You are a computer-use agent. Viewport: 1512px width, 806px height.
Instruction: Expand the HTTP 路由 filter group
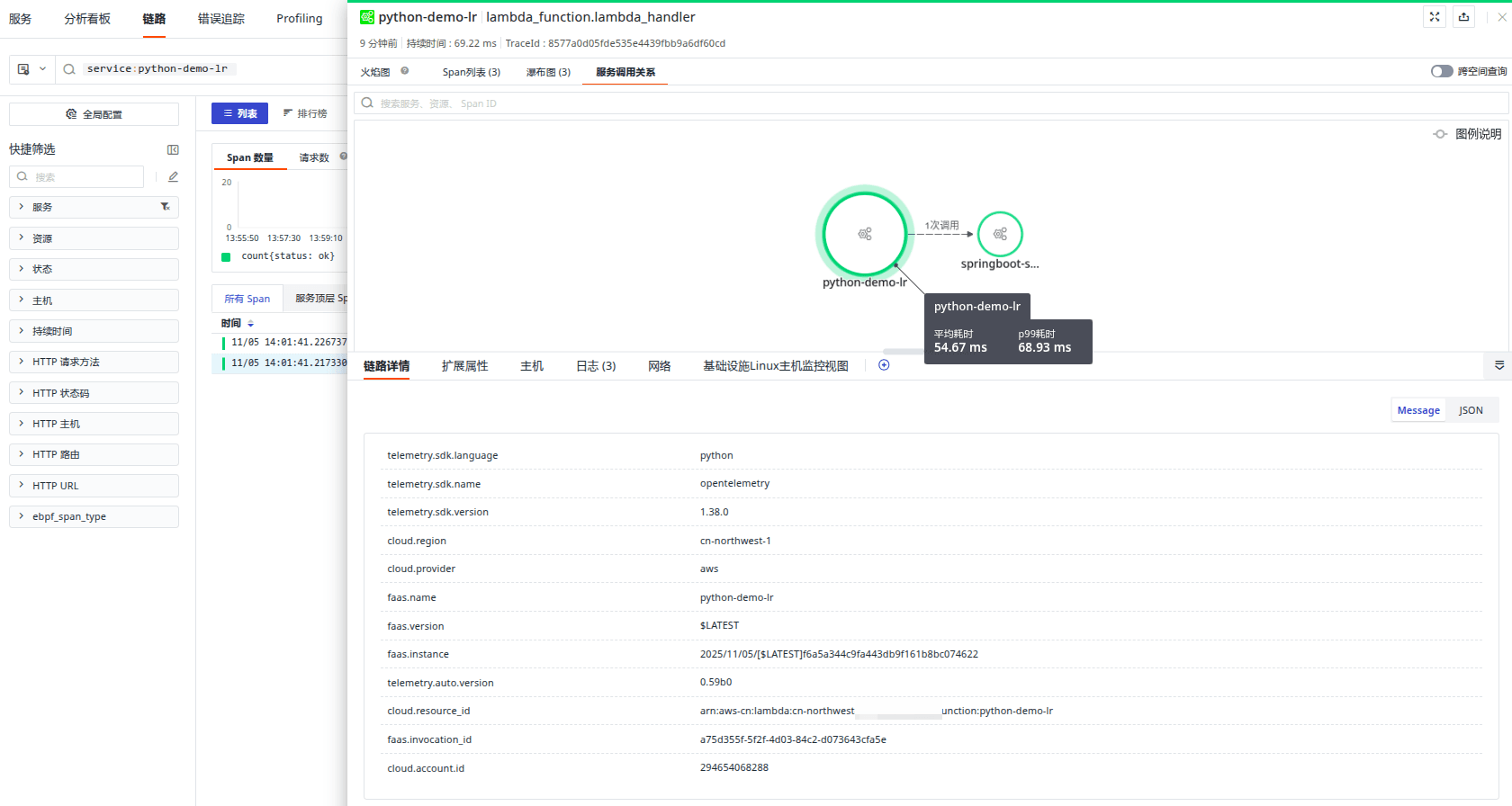point(94,454)
